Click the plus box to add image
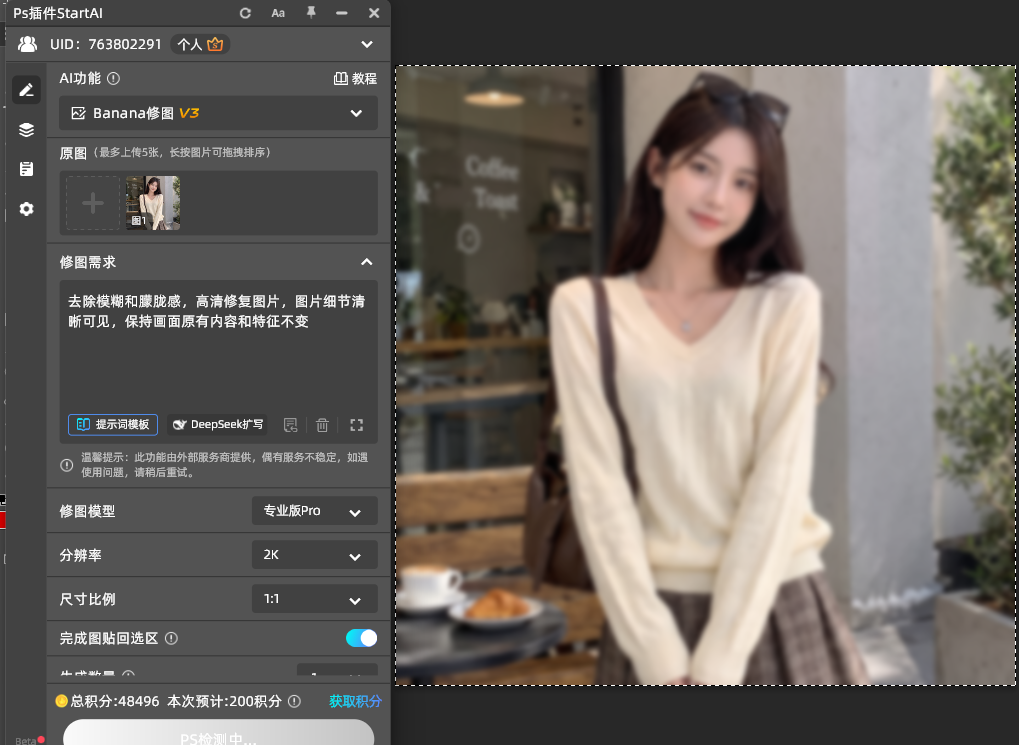This screenshot has width=1019, height=745. pyautogui.click(x=93, y=203)
